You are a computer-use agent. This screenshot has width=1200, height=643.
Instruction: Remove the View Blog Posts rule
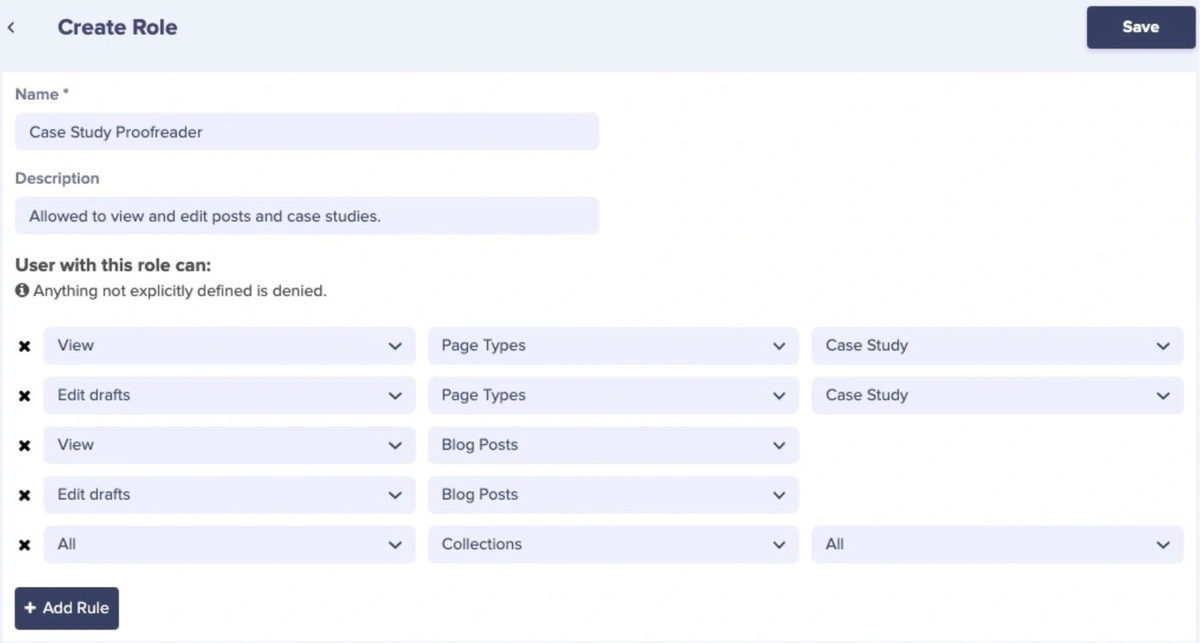coord(25,446)
